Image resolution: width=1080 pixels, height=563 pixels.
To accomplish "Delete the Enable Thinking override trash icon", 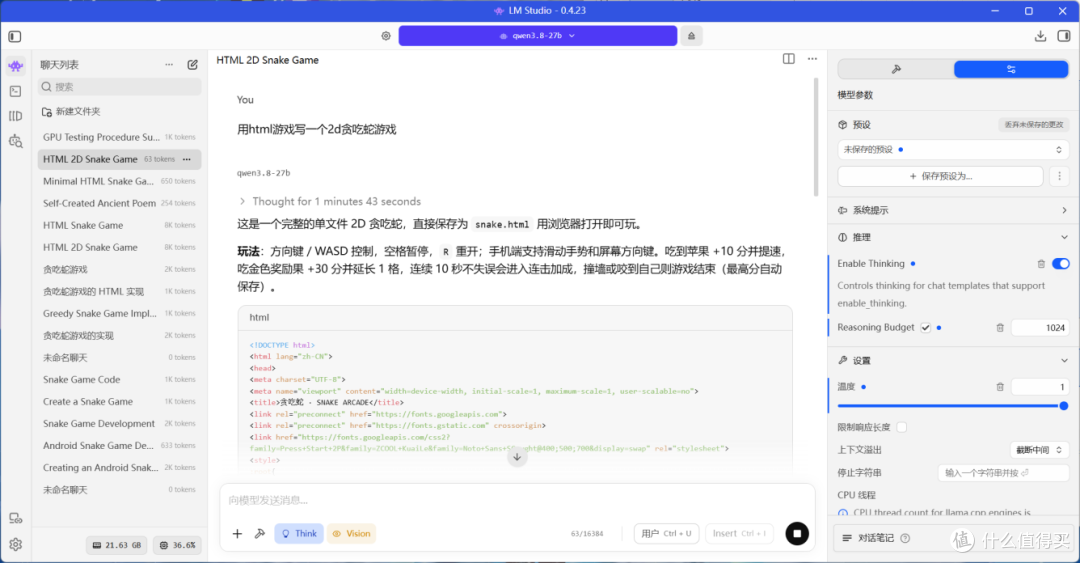I will pos(1041,264).
